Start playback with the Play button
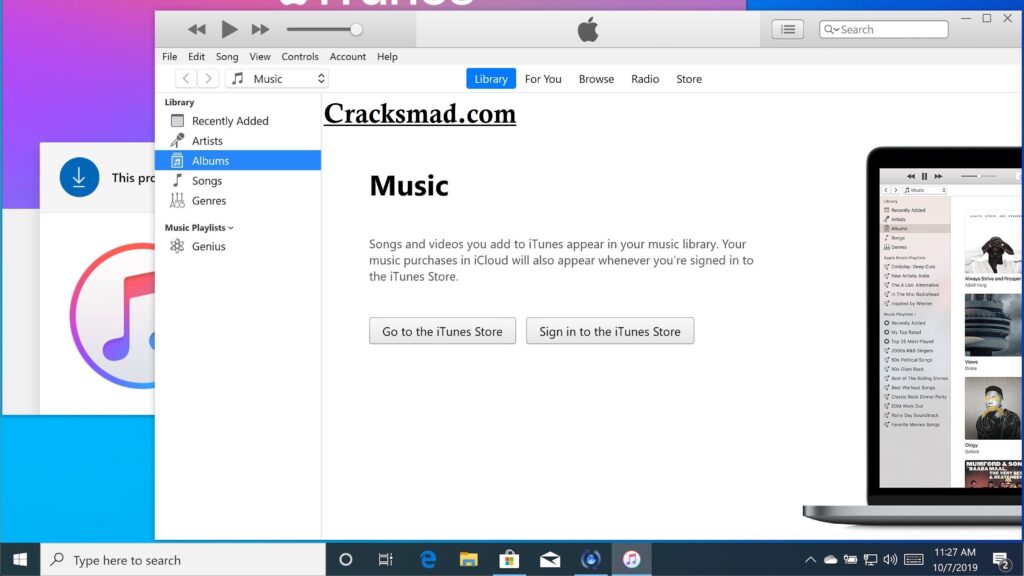 click(x=229, y=29)
